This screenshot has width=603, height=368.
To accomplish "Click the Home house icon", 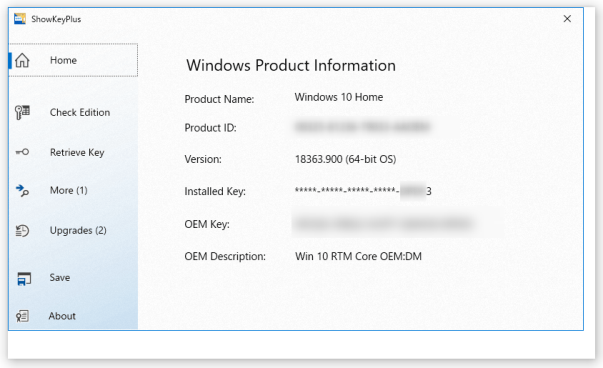I will click(x=22, y=60).
